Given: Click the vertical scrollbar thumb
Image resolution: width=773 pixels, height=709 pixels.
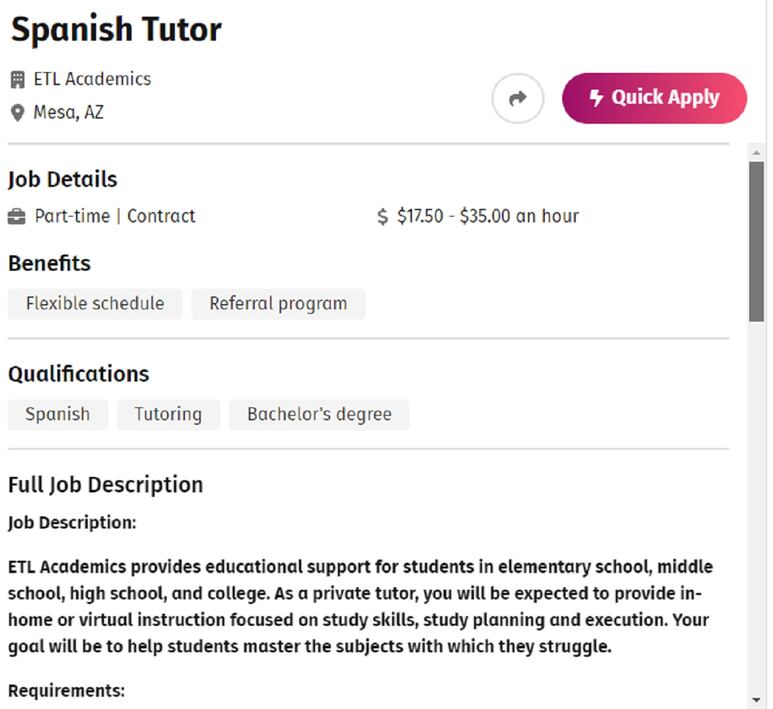Looking at the screenshot, I should point(756,242).
